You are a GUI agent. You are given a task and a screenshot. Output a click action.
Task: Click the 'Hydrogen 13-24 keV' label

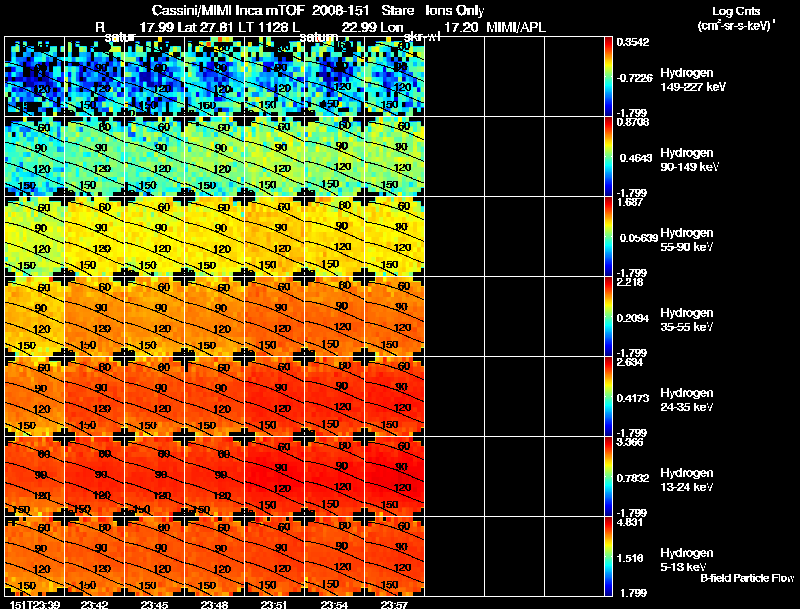tap(687, 480)
